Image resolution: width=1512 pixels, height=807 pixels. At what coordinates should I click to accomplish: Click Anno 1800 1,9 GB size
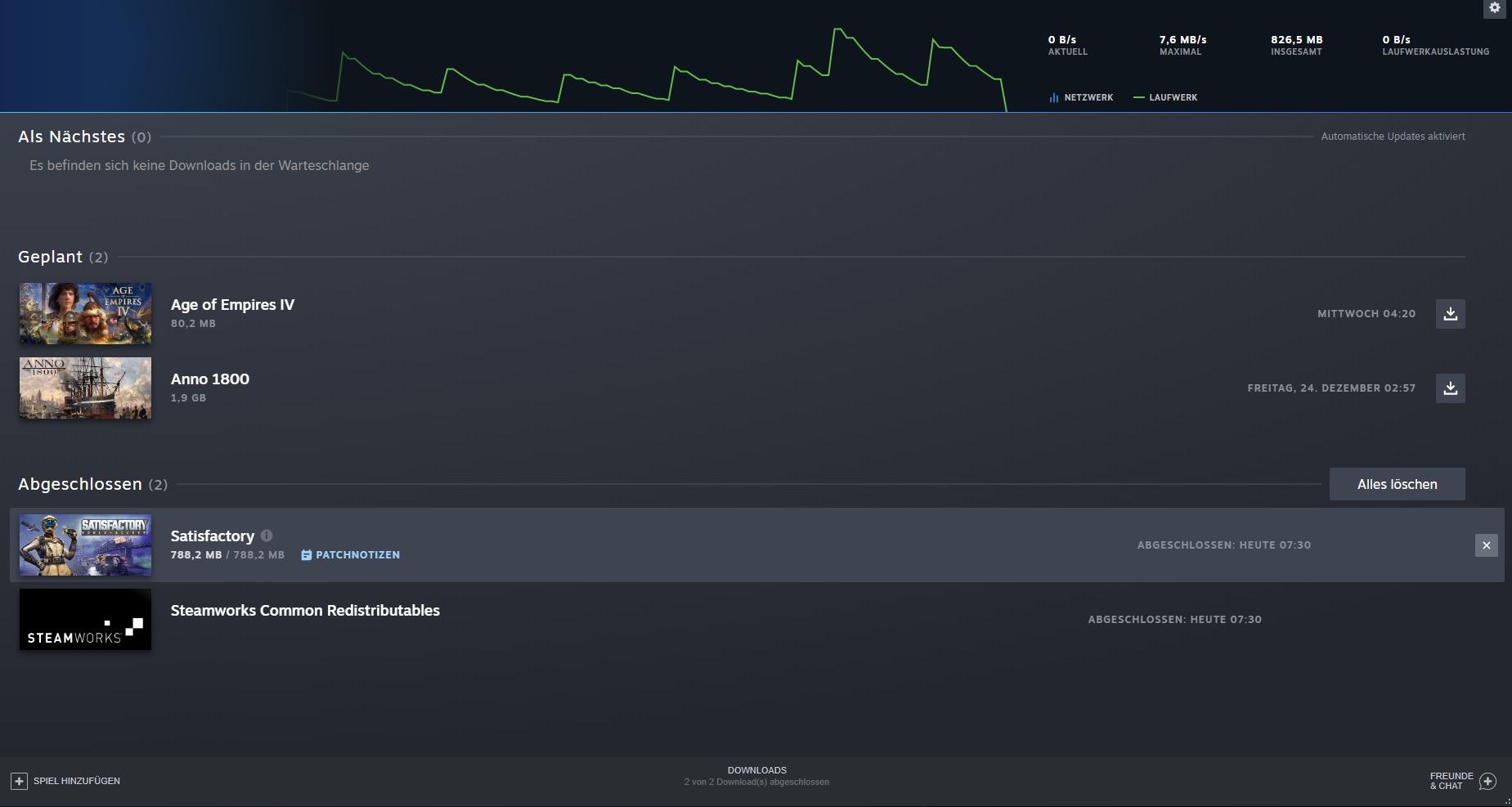(x=188, y=397)
